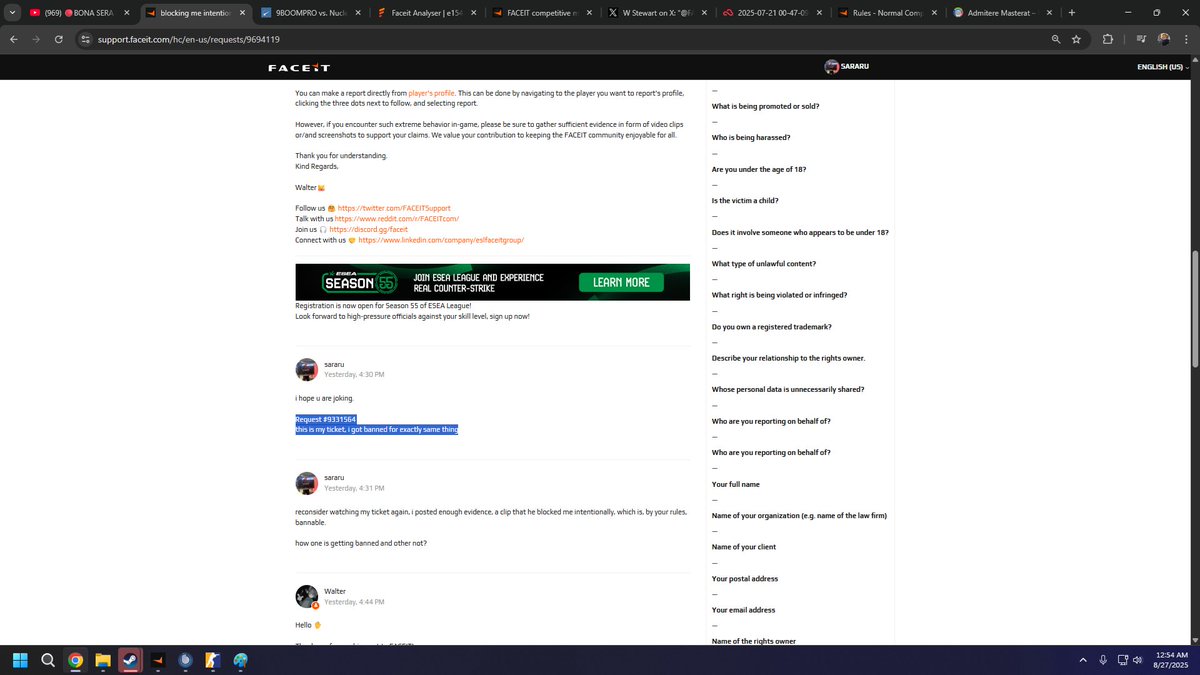
Task: Click sararu avatar on 4:31 PM comment
Action: [x=306, y=483]
